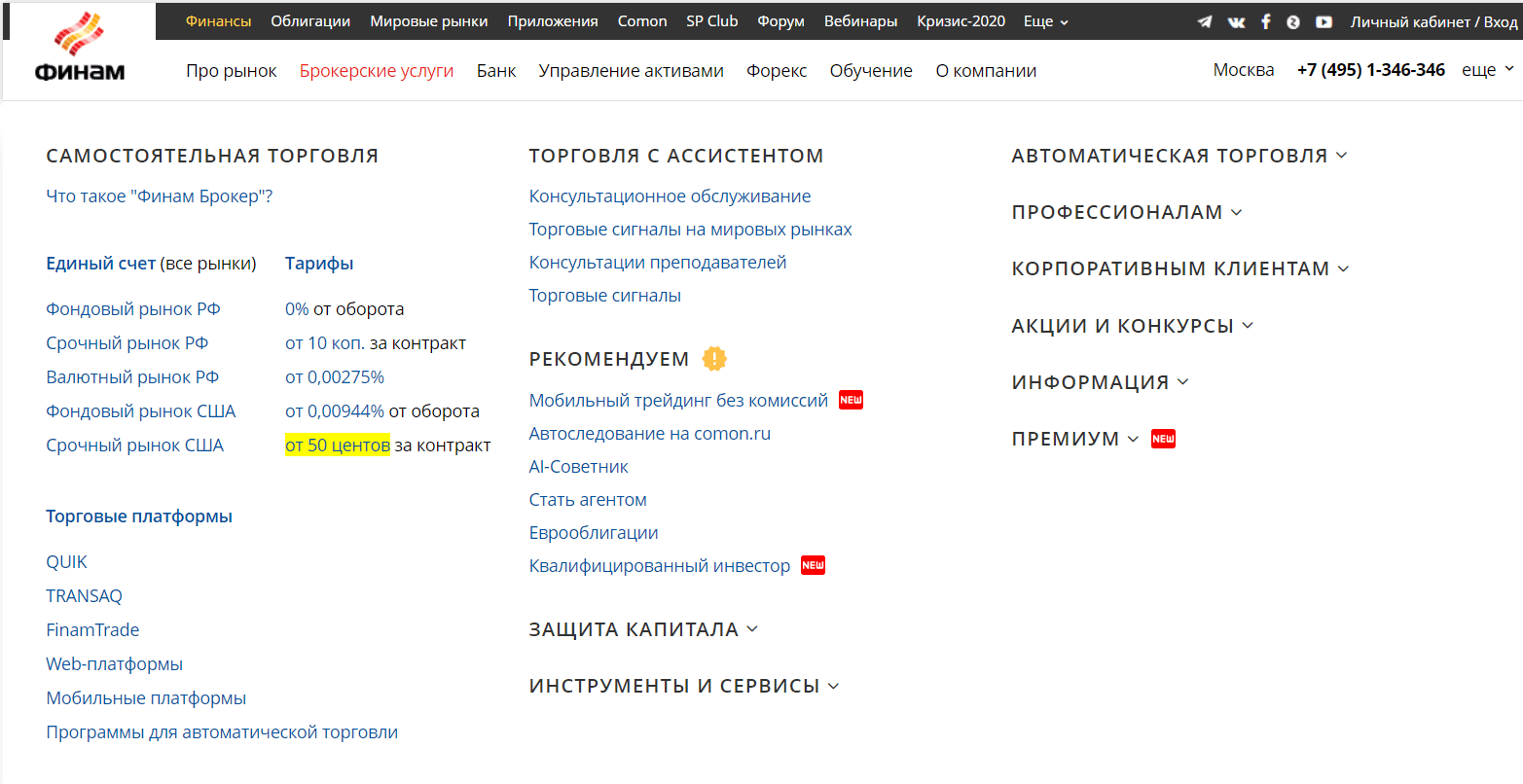The width and height of the screenshot is (1523, 784).
Task: Click the Facebook icon in top bar
Action: 1265,21
